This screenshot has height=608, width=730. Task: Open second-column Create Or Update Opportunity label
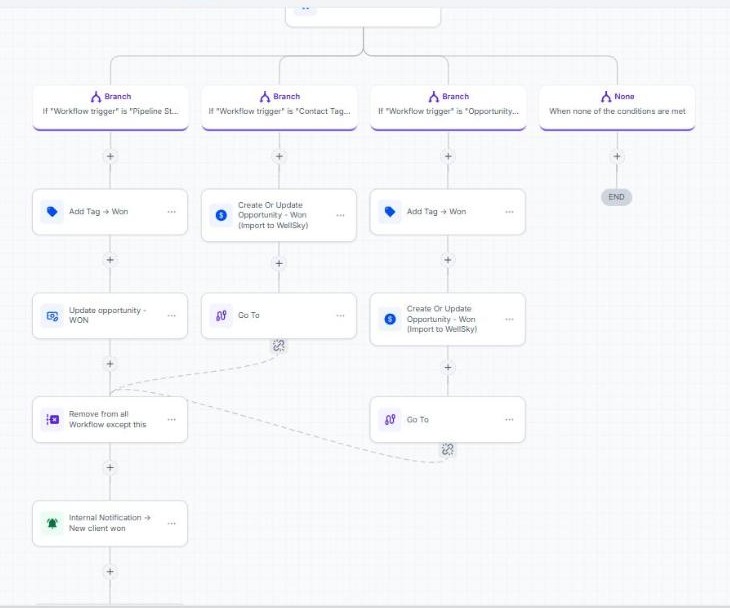(273, 215)
